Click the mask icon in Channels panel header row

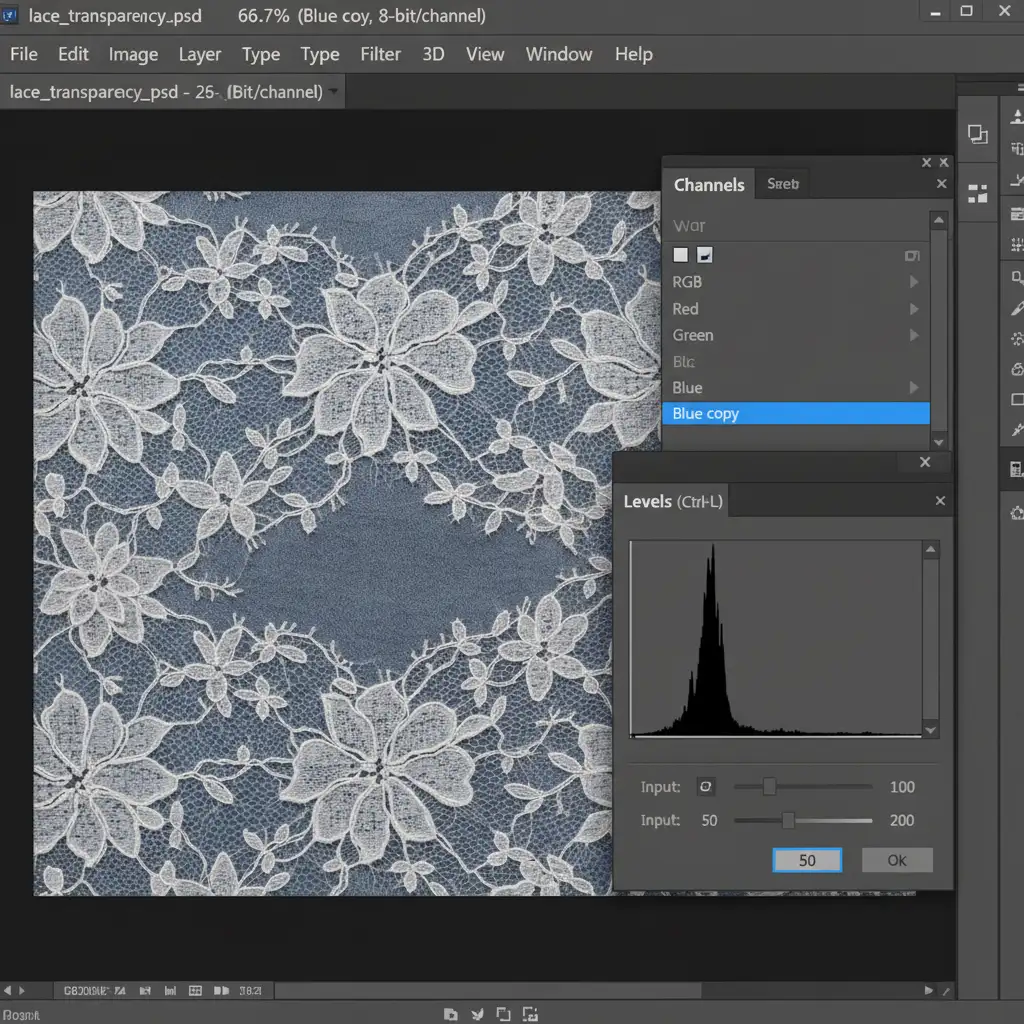(x=910, y=256)
